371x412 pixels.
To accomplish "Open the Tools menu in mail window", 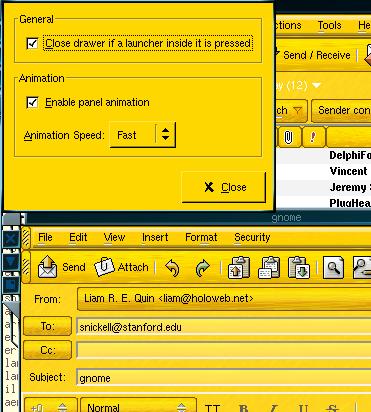I will 329,25.
